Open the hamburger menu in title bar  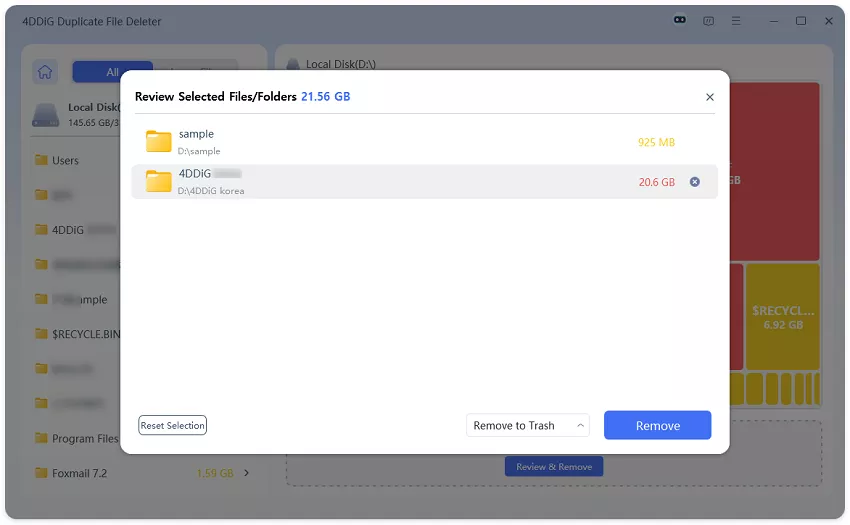(736, 21)
